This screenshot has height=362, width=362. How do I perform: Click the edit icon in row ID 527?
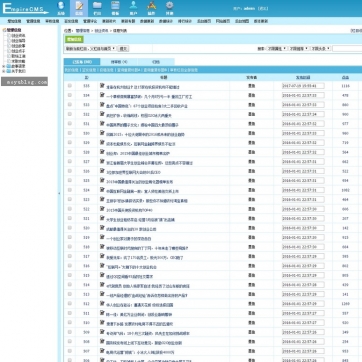(x=102, y=161)
